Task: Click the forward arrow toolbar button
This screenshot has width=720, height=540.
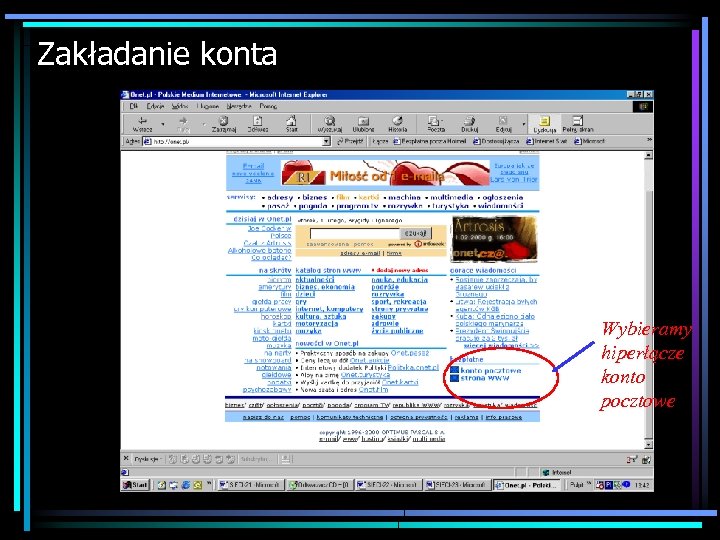Action: coord(183,124)
